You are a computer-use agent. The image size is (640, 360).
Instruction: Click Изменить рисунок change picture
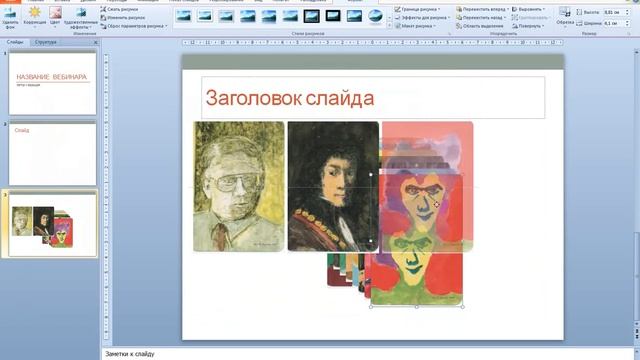click(122, 18)
